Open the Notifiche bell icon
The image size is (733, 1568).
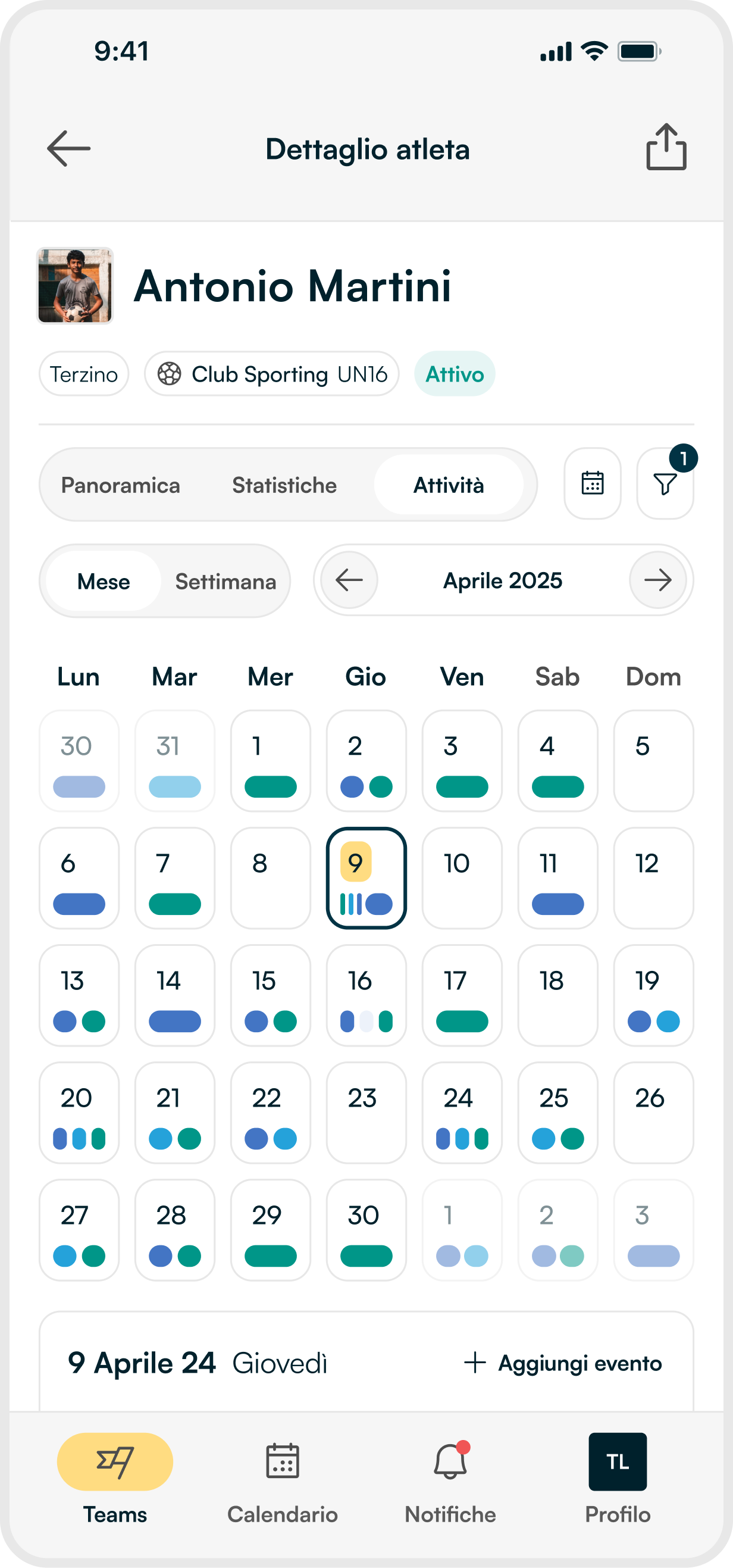tap(450, 1461)
